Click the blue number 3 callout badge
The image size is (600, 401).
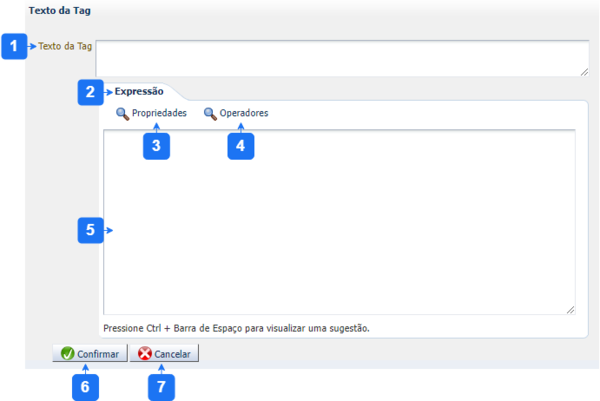pos(156,146)
